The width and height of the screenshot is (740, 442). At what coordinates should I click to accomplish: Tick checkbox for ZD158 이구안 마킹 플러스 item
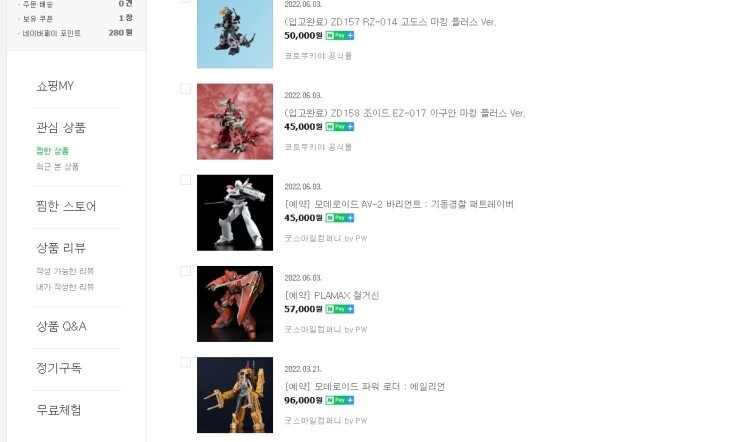click(185, 89)
